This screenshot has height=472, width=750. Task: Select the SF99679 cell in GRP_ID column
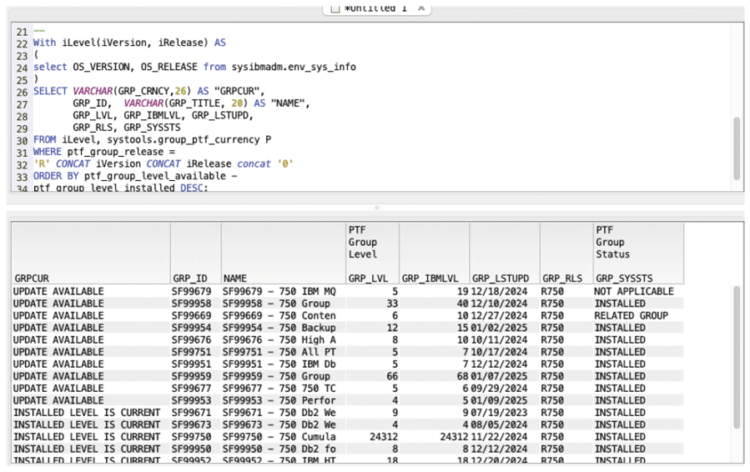point(192,291)
